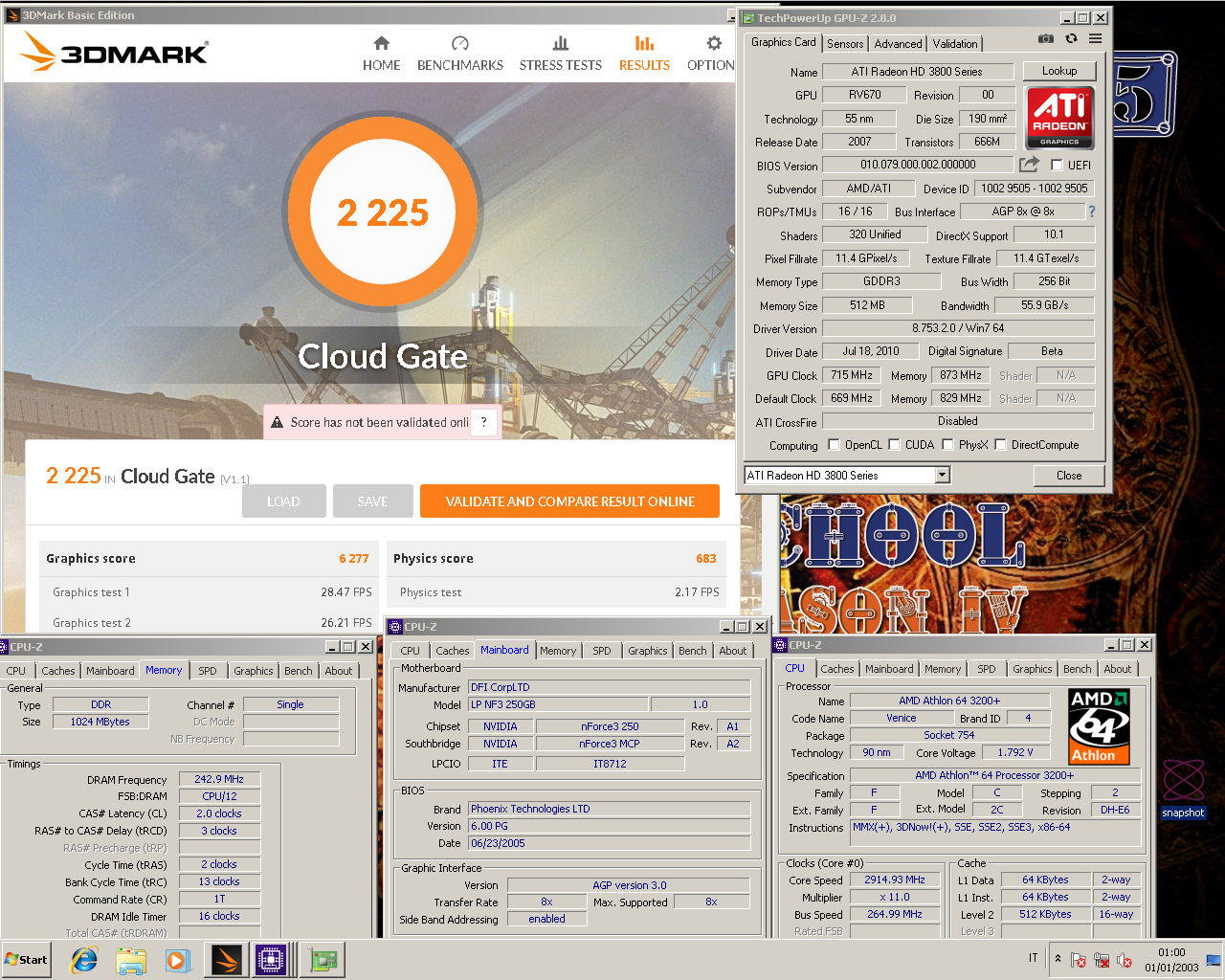Toggle the CUDA checkbox in GPU-Z
1225x980 pixels.
coord(894,444)
